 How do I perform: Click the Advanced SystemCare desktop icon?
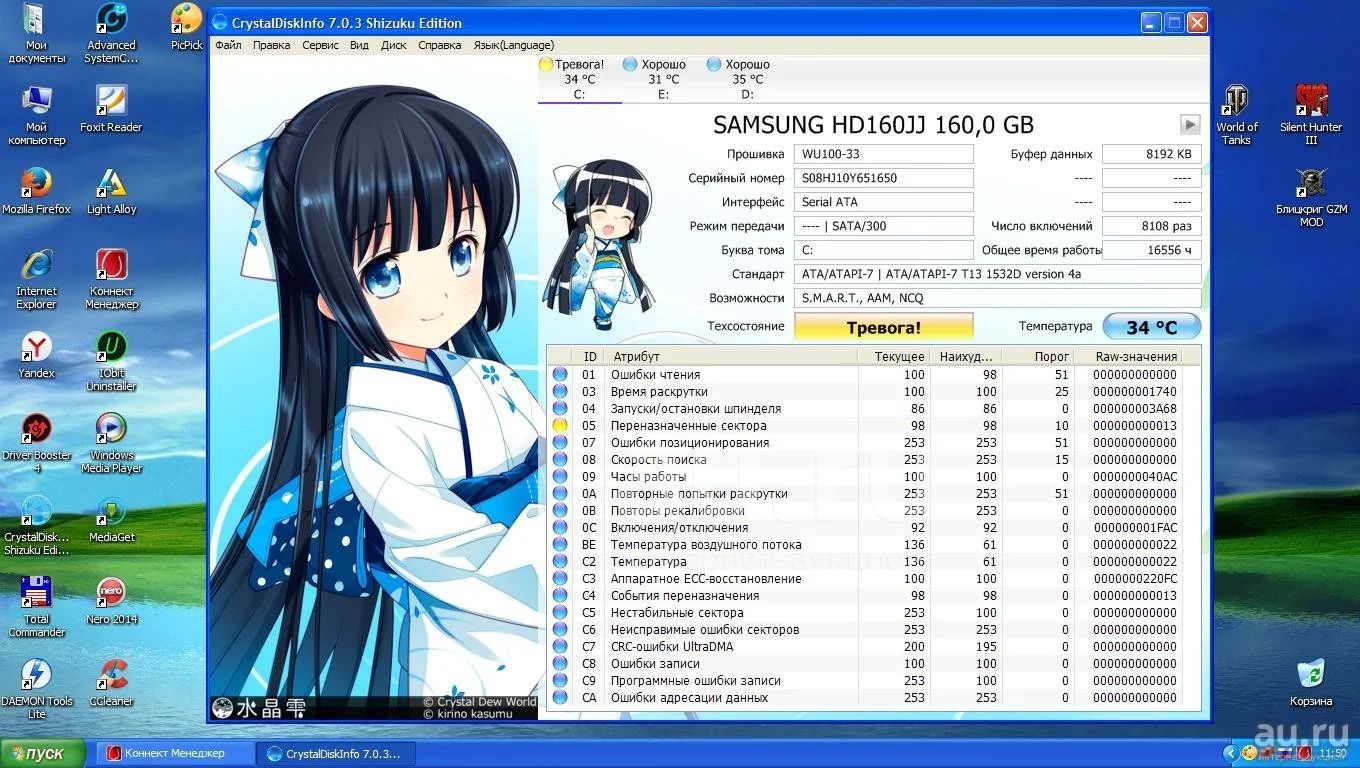pyautogui.click(x=111, y=34)
